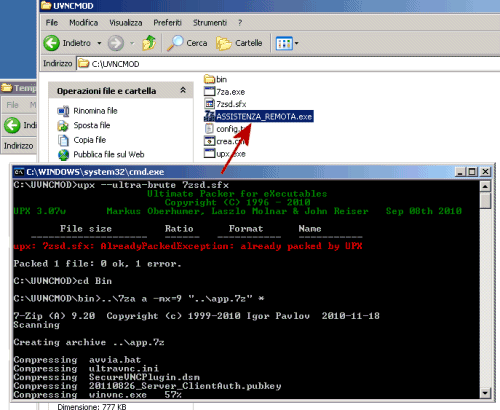Image resolution: width=500 pixels, height=410 pixels.
Task: Click the Sposta file icon
Action: (63, 125)
